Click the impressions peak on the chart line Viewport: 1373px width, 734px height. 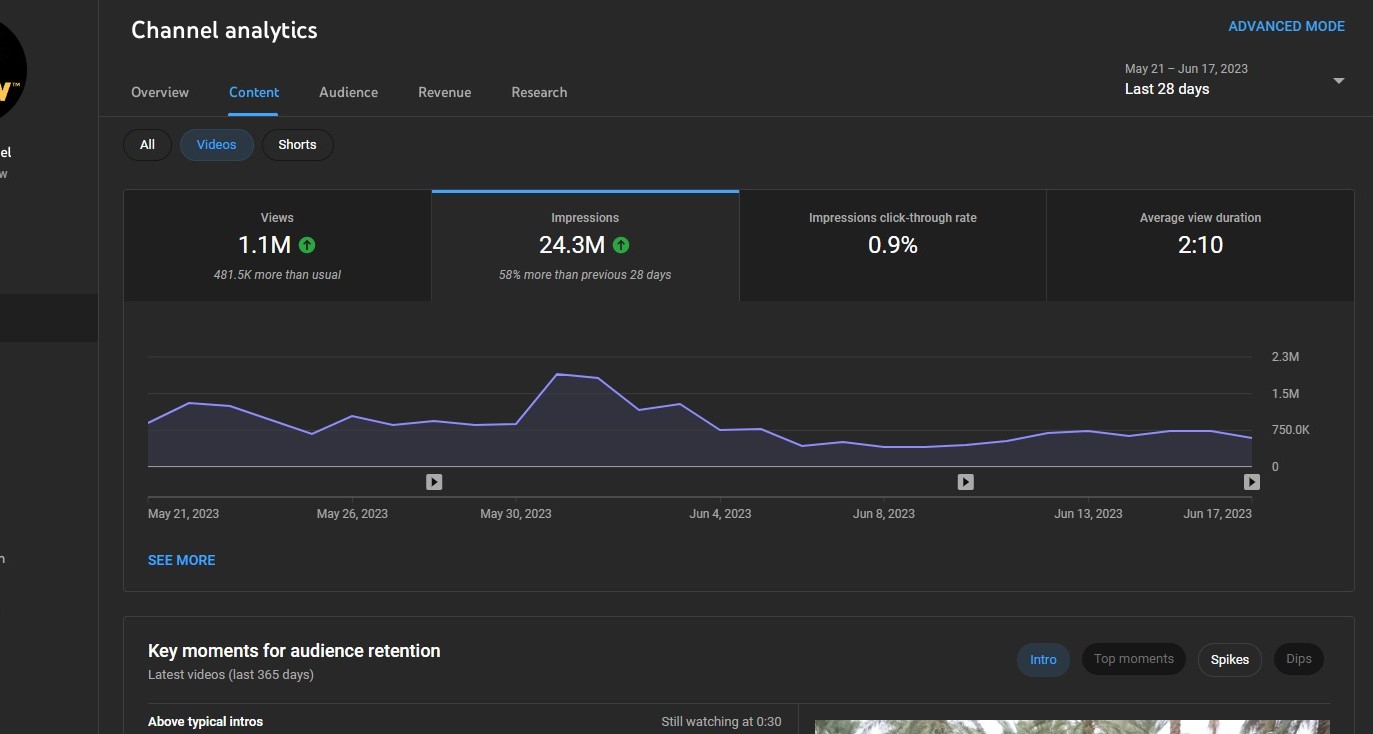coord(557,374)
